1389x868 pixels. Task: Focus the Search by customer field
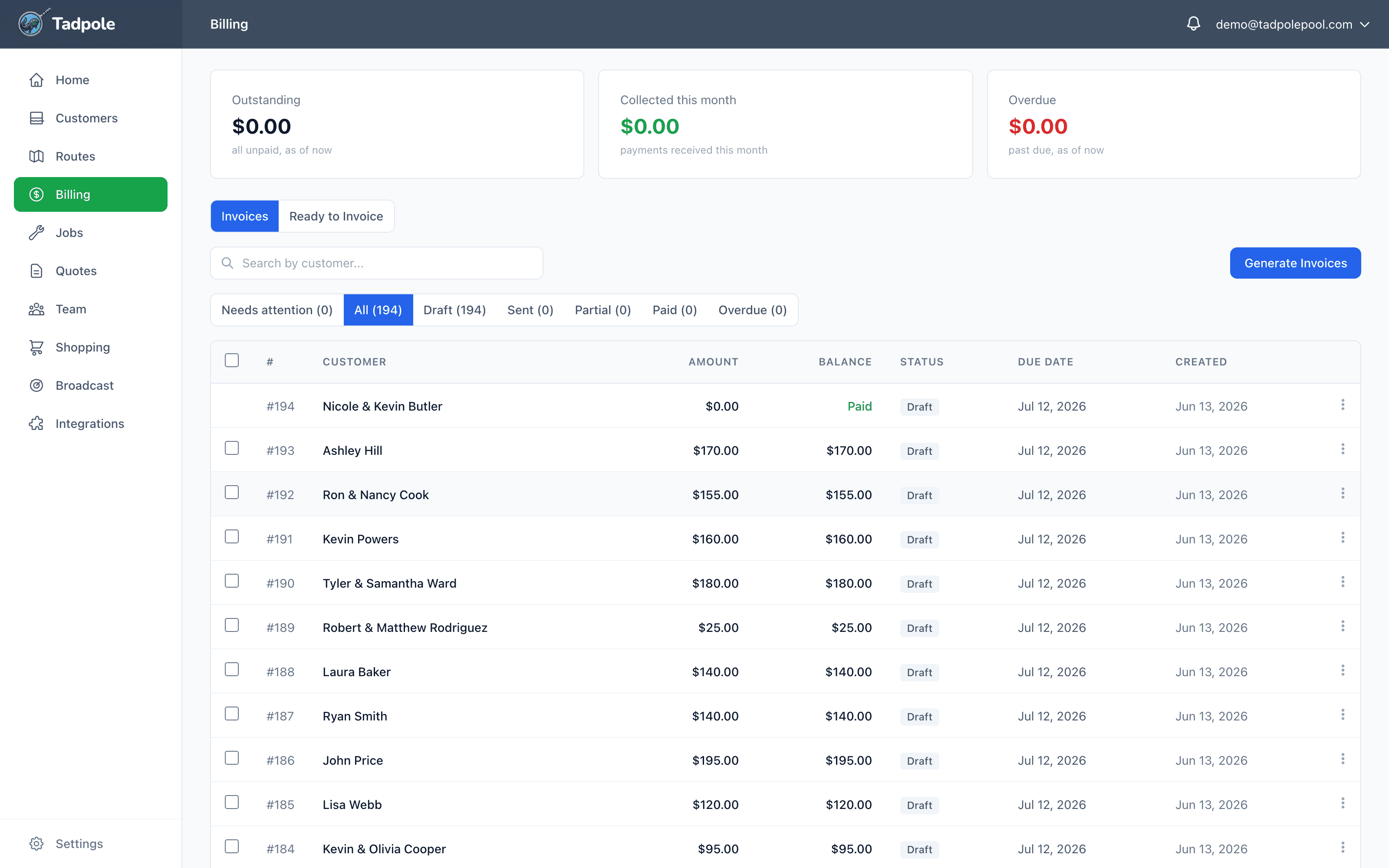pyautogui.click(x=376, y=263)
